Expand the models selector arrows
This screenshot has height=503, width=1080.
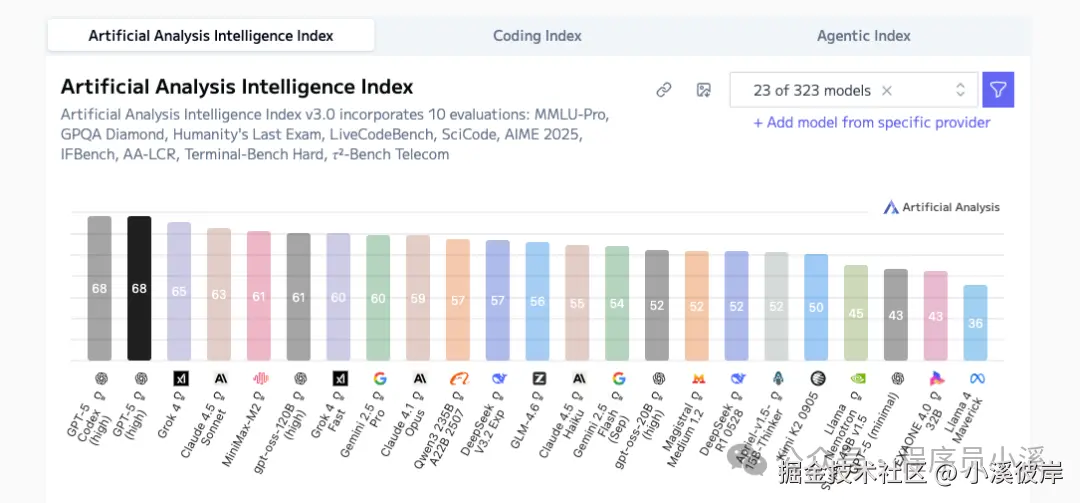[960, 90]
